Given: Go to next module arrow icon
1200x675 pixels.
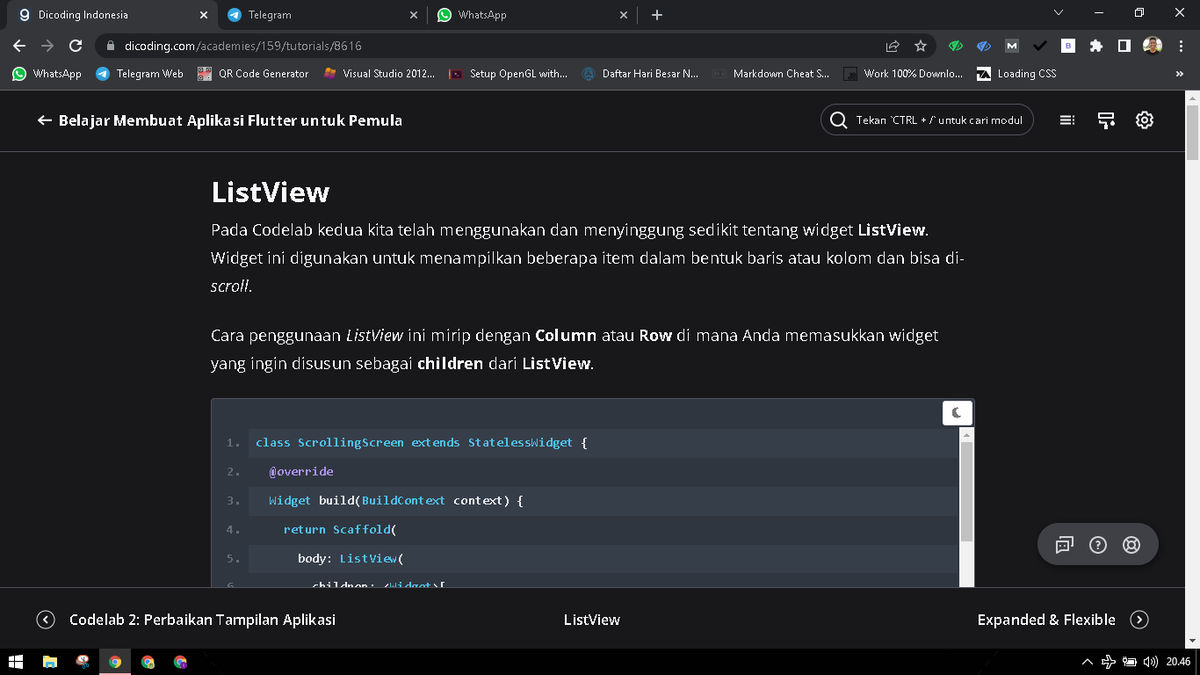Looking at the screenshot, I should 1139,619.
